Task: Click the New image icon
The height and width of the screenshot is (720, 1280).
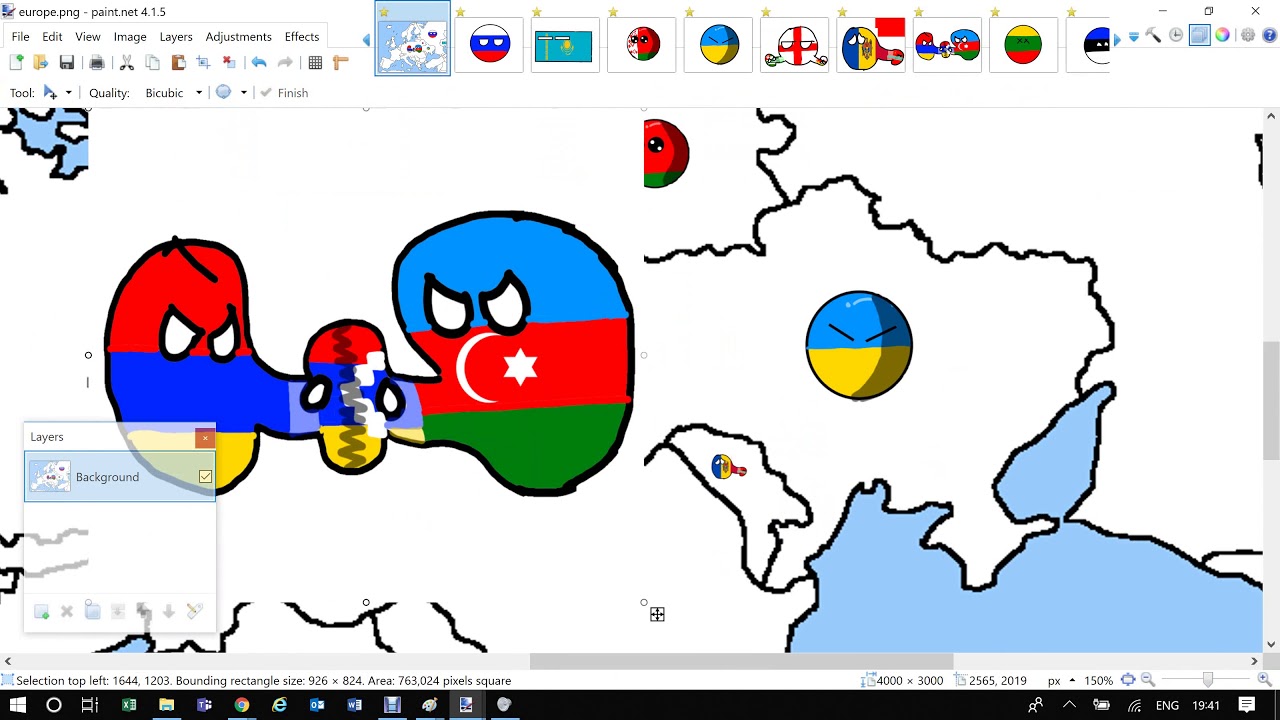Action: [x=16, y=62]
